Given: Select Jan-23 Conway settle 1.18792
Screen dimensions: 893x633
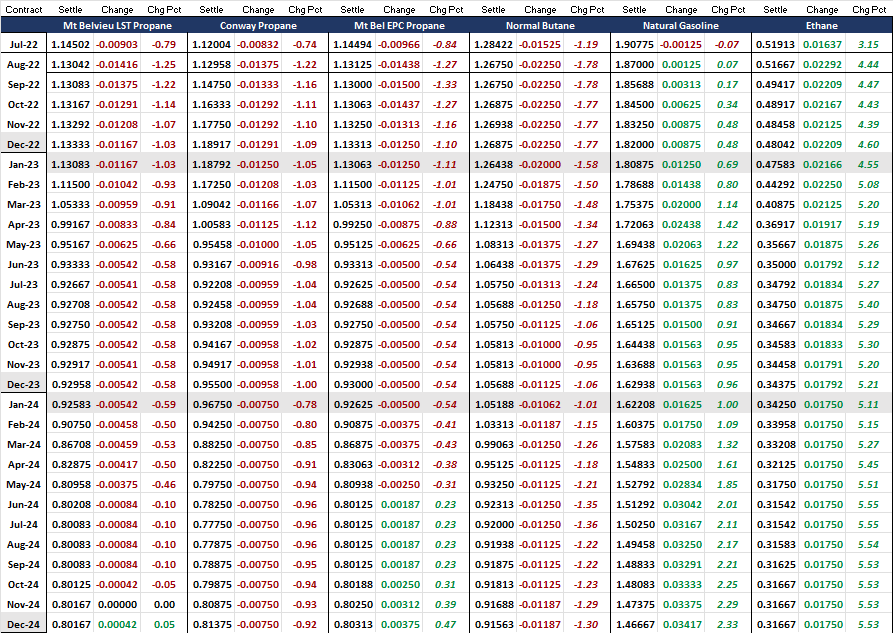Looking at the screenshot, I should [x=211, y=165].
